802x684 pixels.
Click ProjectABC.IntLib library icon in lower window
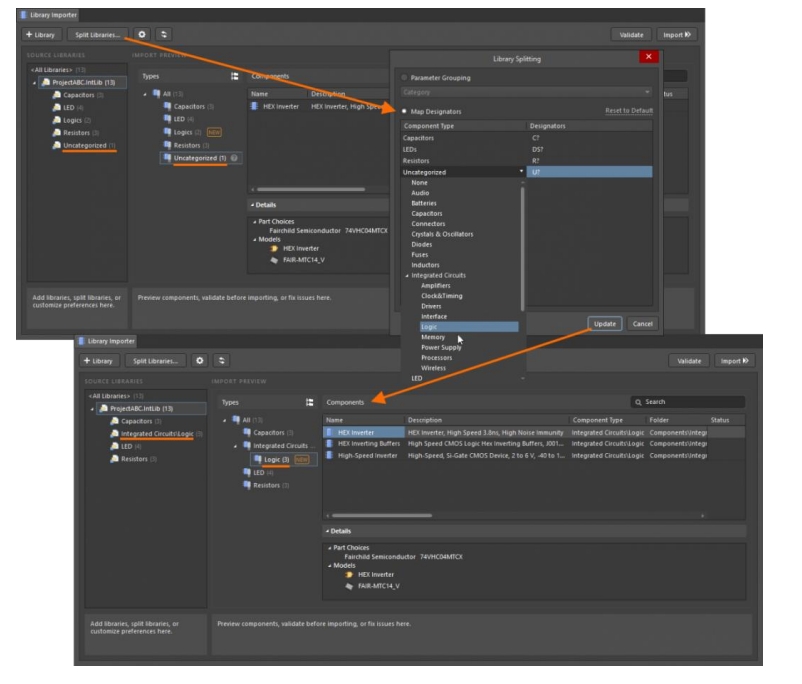click(x=104, y=408)
